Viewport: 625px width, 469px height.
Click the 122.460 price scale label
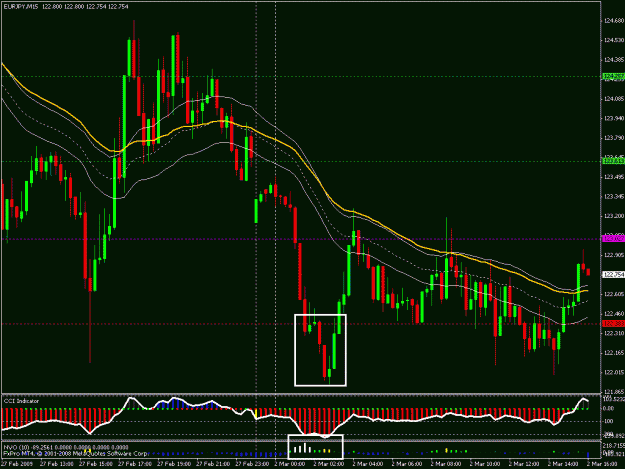614,314
